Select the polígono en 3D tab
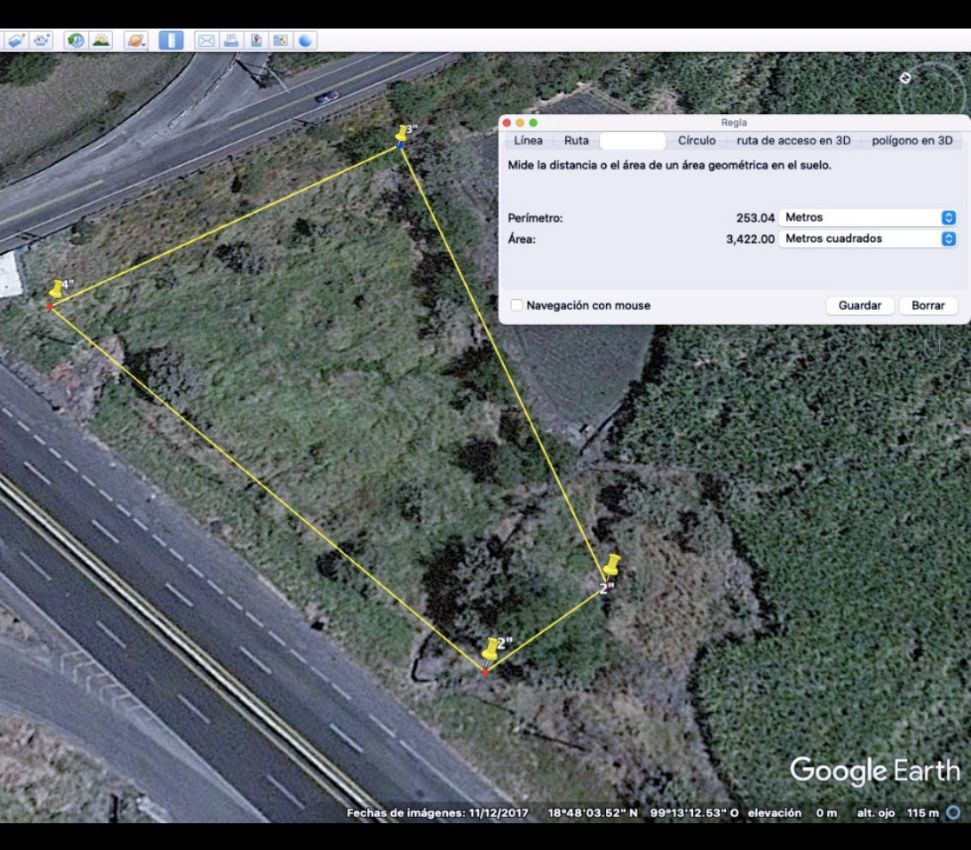 tap(912, 141)
